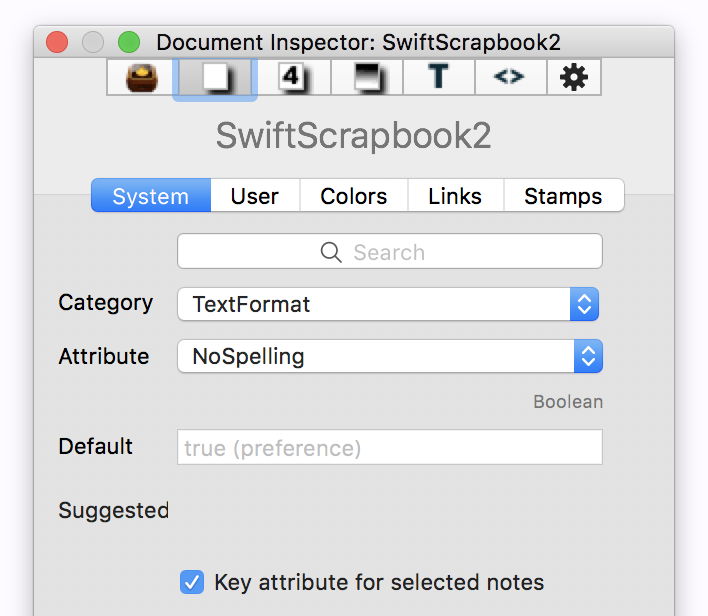
Task: Open the Export inspector angle brackets icon
Action: point(509,77)
